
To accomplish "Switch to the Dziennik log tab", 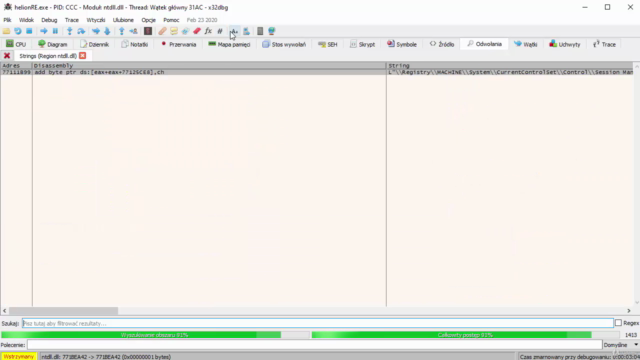I will (x=94, y=44).
